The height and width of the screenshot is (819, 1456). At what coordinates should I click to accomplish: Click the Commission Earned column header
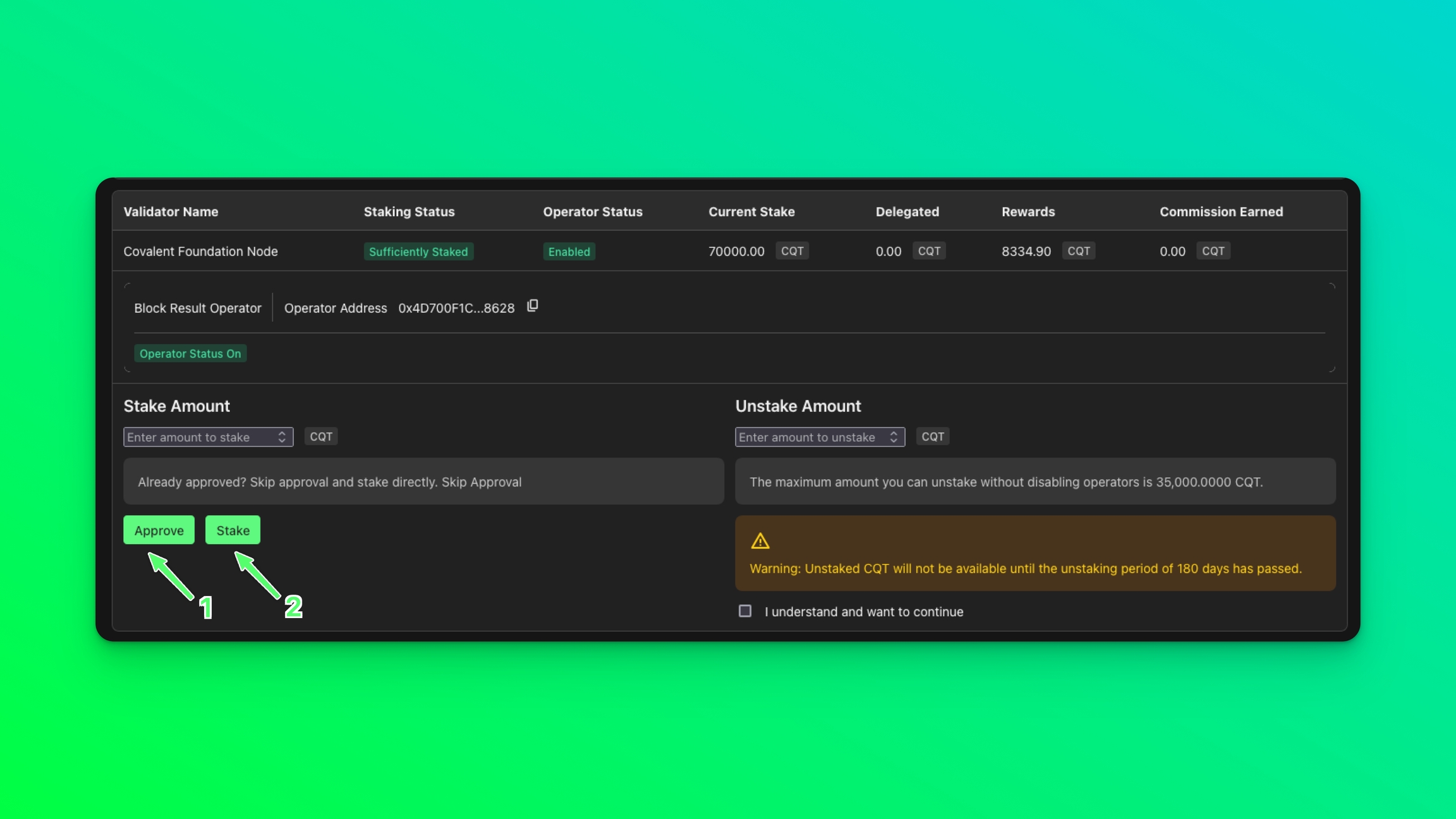click(1221, 212)
